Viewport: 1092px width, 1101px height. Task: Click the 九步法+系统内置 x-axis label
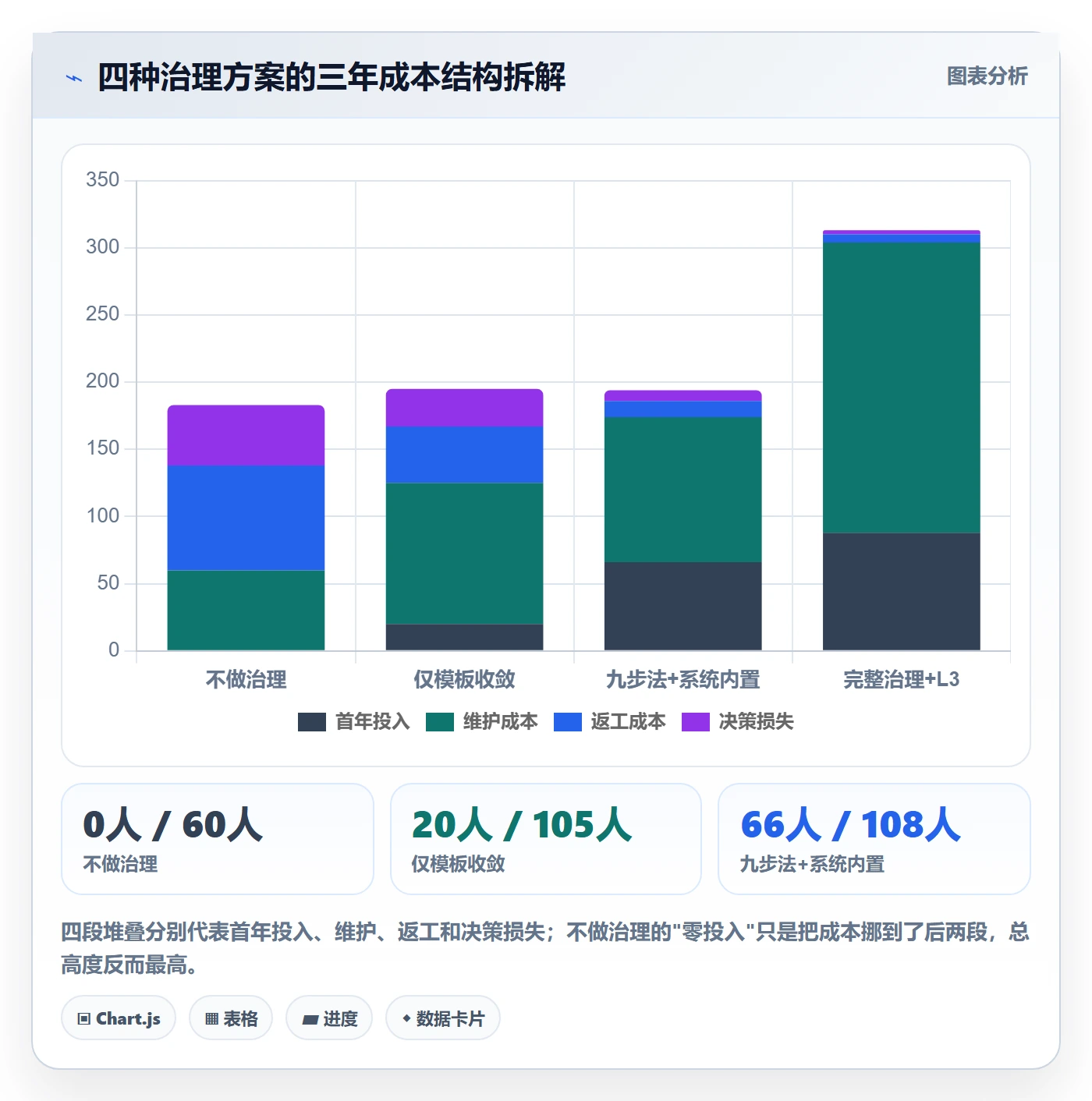tap(682, 680)
